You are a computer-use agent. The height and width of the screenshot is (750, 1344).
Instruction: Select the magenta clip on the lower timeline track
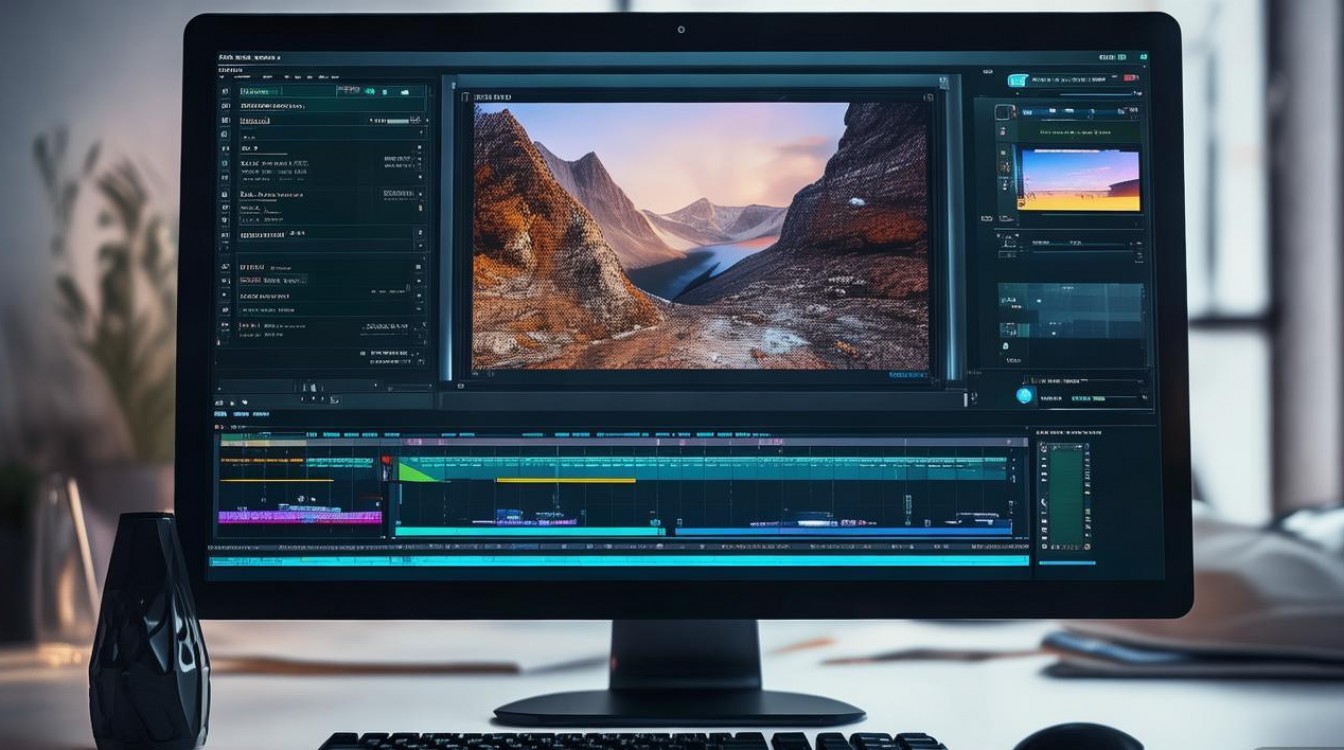point(300,517)
